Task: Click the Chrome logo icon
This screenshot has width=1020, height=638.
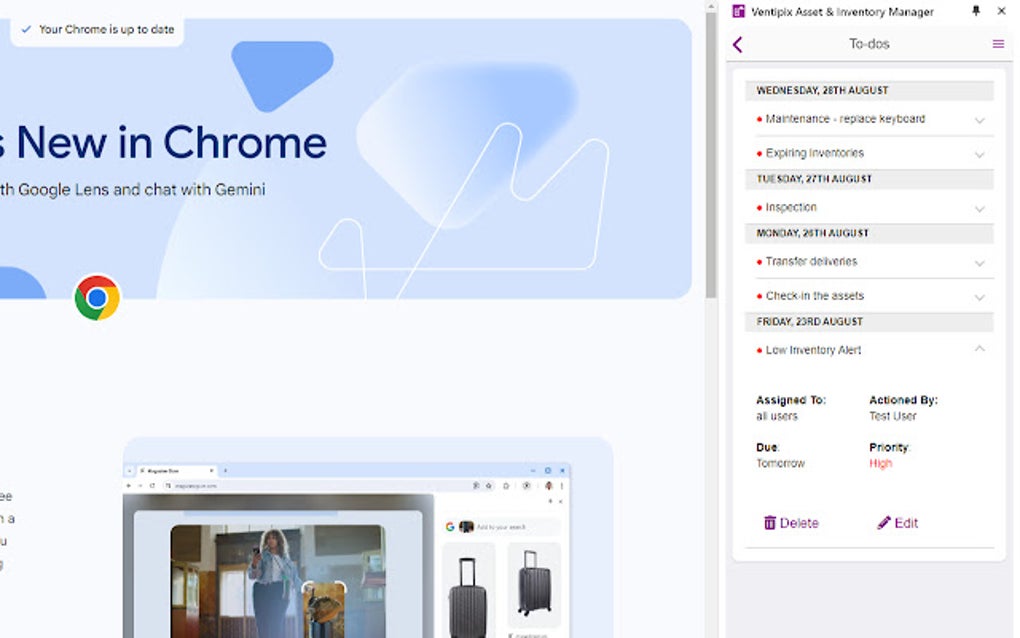Action: (95, 297)
